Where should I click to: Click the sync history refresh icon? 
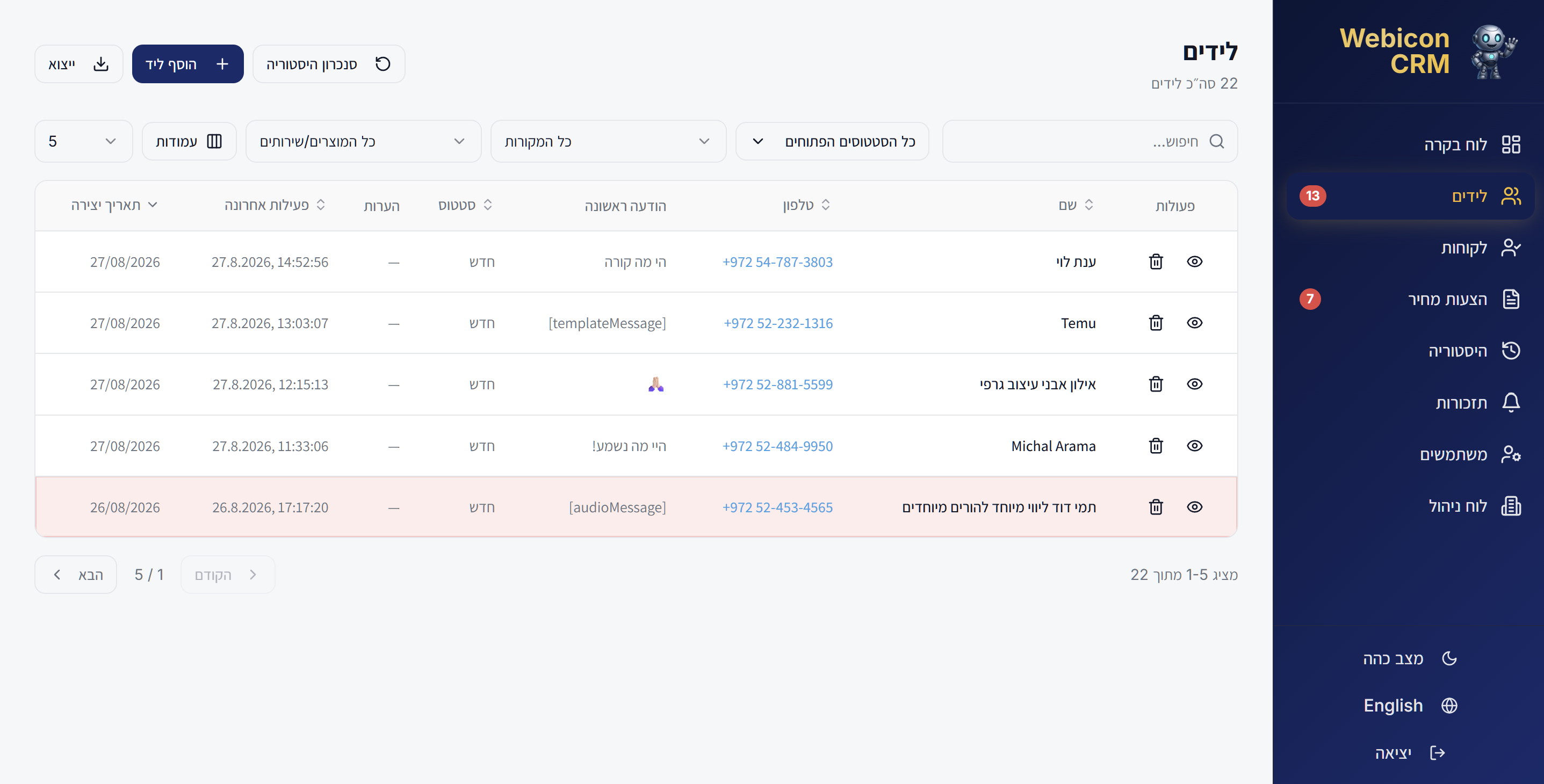pos(383,63)
